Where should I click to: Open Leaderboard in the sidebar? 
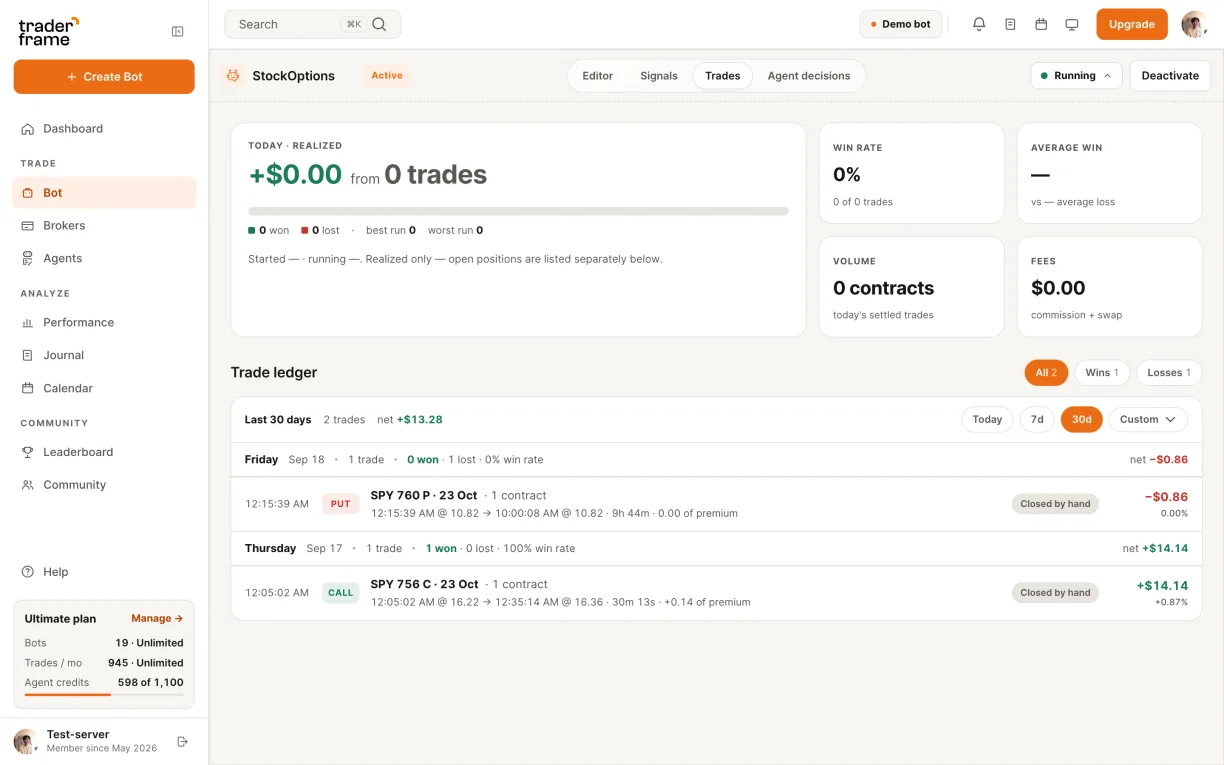coord(104,452)
